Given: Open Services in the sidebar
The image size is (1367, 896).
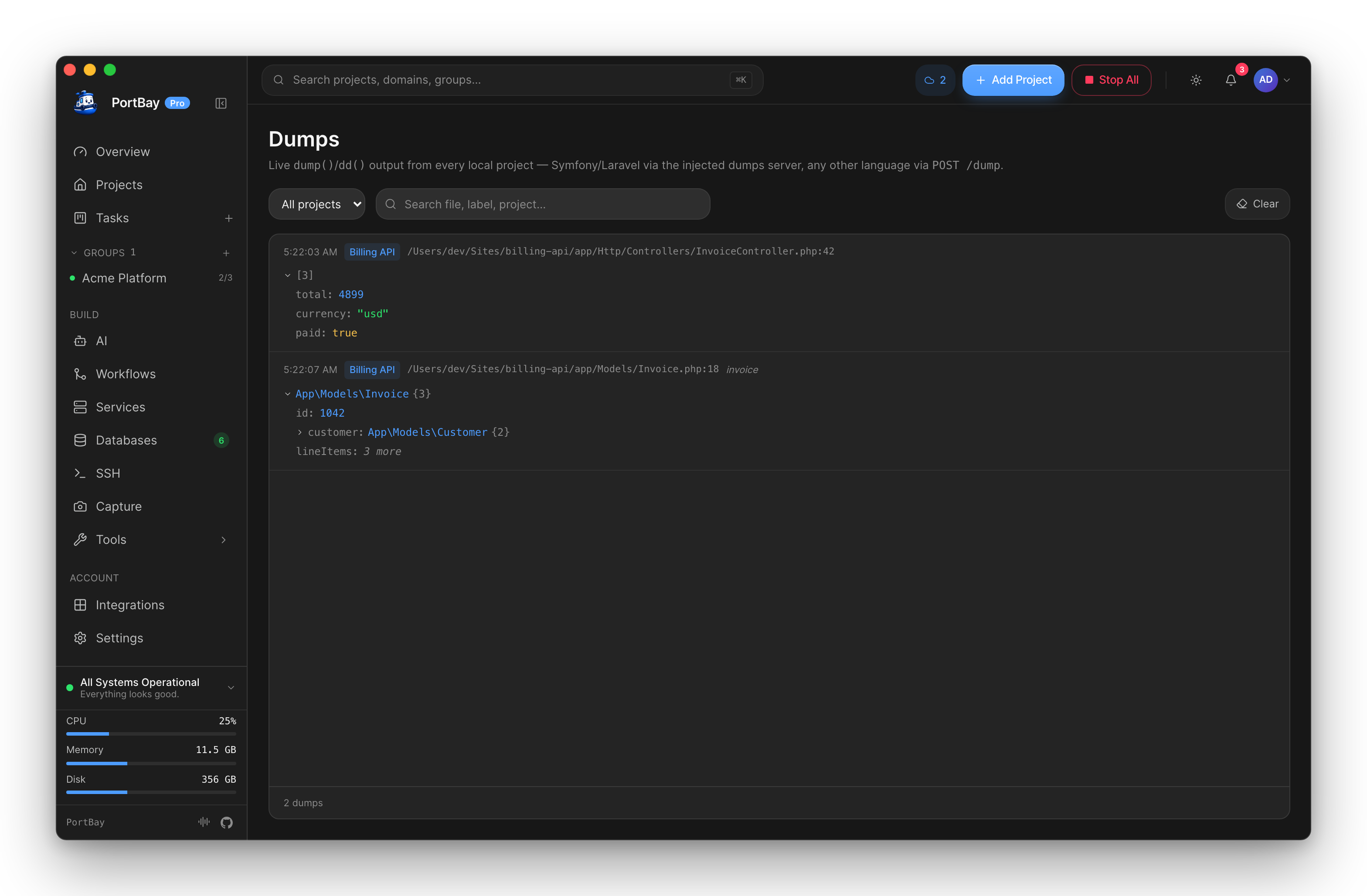Looking at the screenshot, I should click(x=152, y=407).
